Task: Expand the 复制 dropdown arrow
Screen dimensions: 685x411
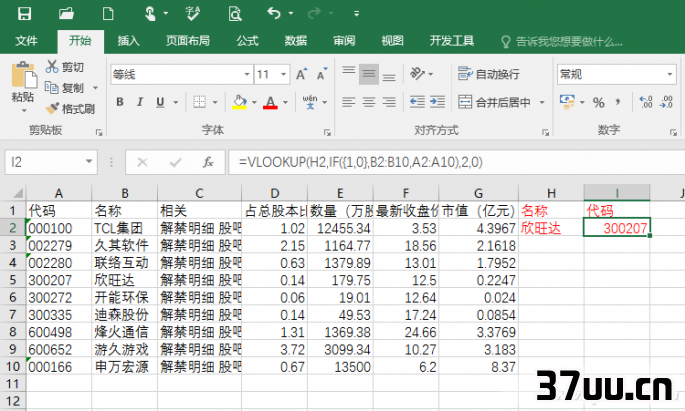Action: tap(95, 88)
